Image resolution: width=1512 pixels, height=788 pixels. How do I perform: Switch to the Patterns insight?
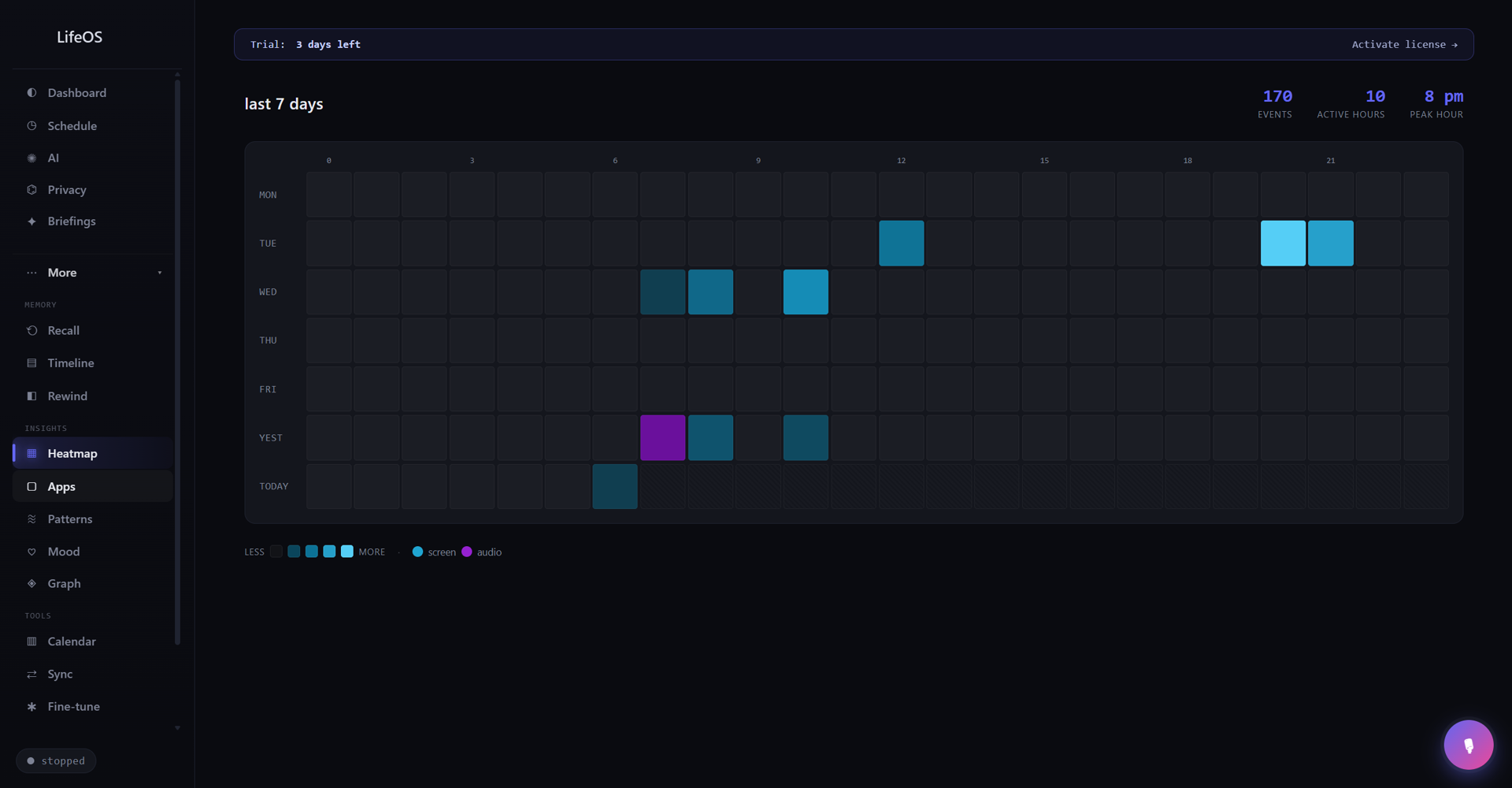[93, 519]
